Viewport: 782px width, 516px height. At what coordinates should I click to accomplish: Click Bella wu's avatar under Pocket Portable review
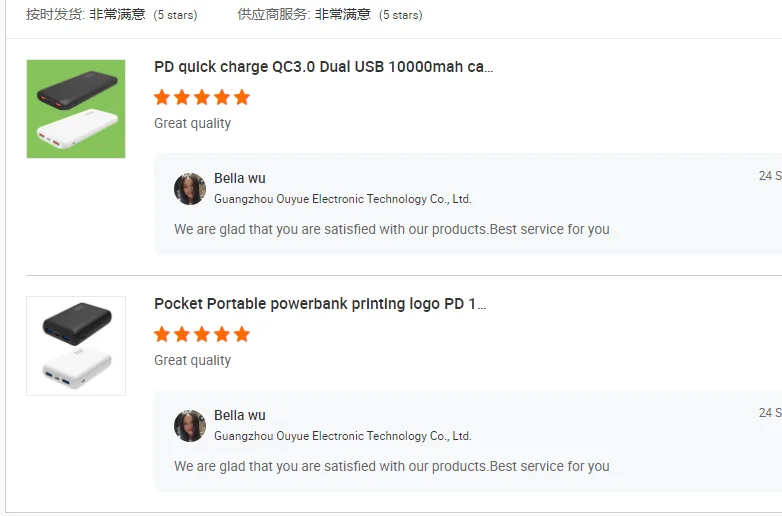click(190, 426)
